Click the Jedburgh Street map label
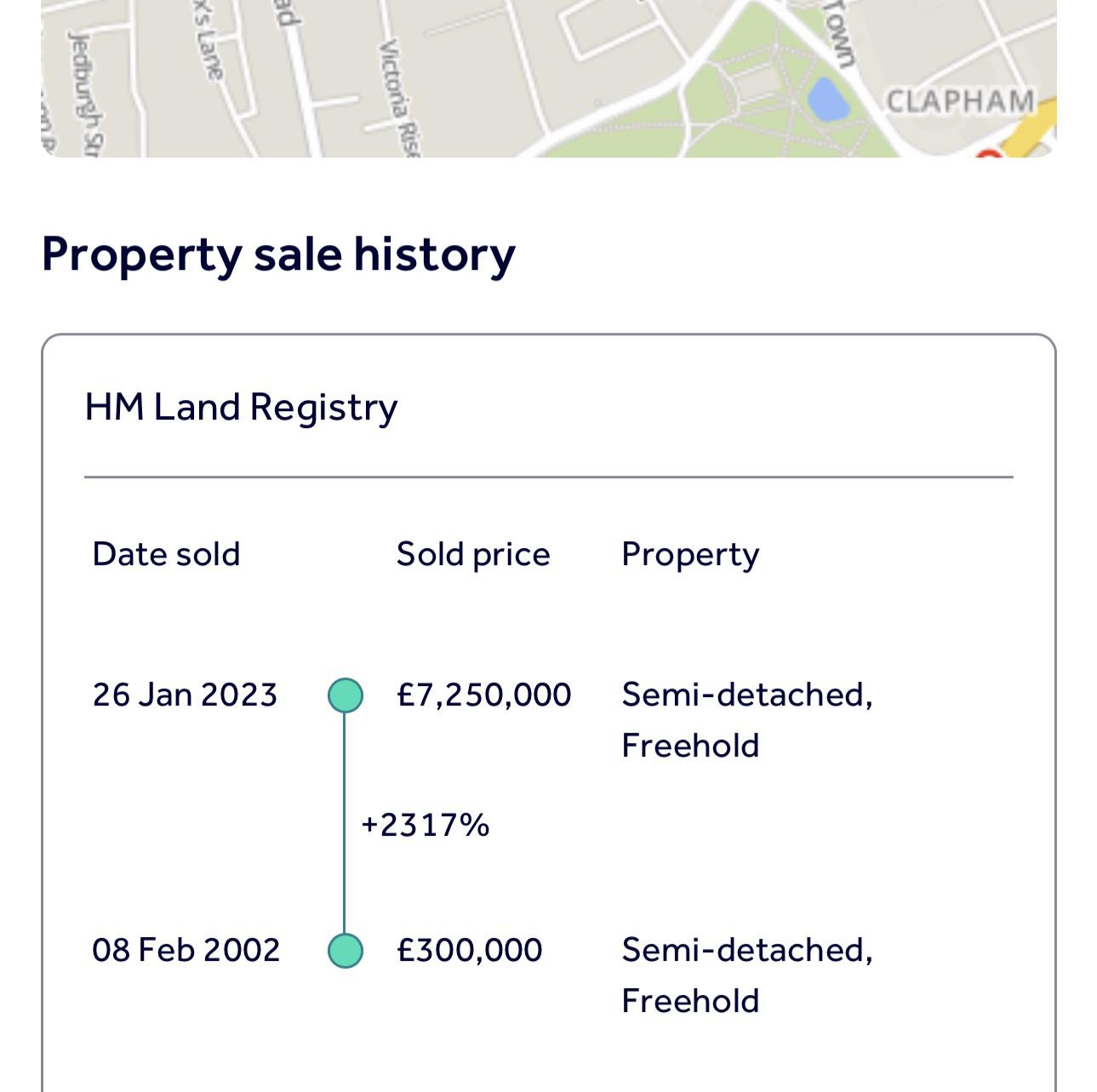 [86, 92]
